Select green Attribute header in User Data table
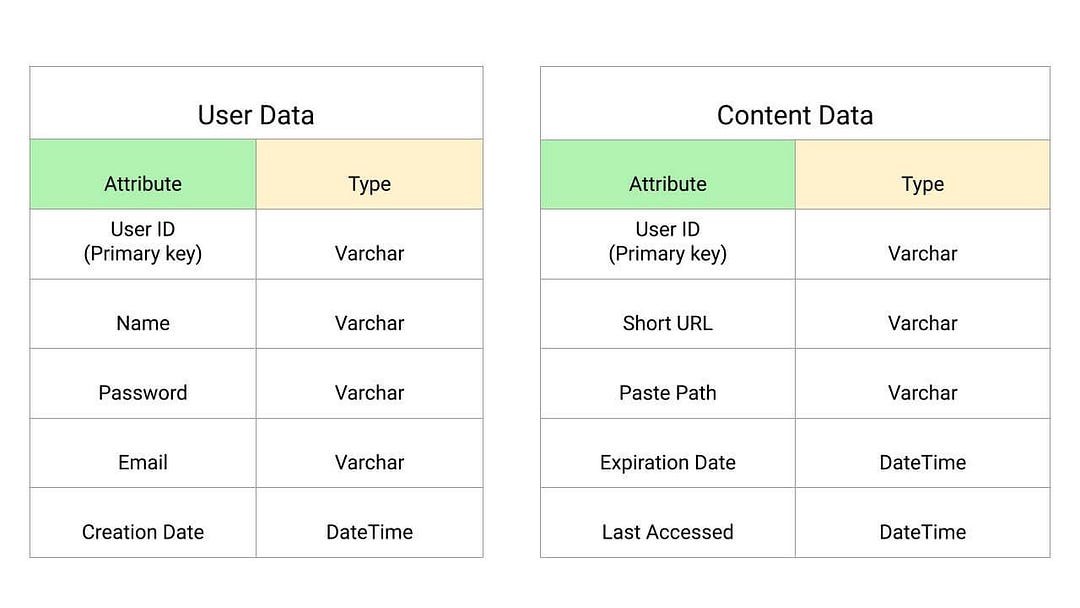 click(143, 183)
